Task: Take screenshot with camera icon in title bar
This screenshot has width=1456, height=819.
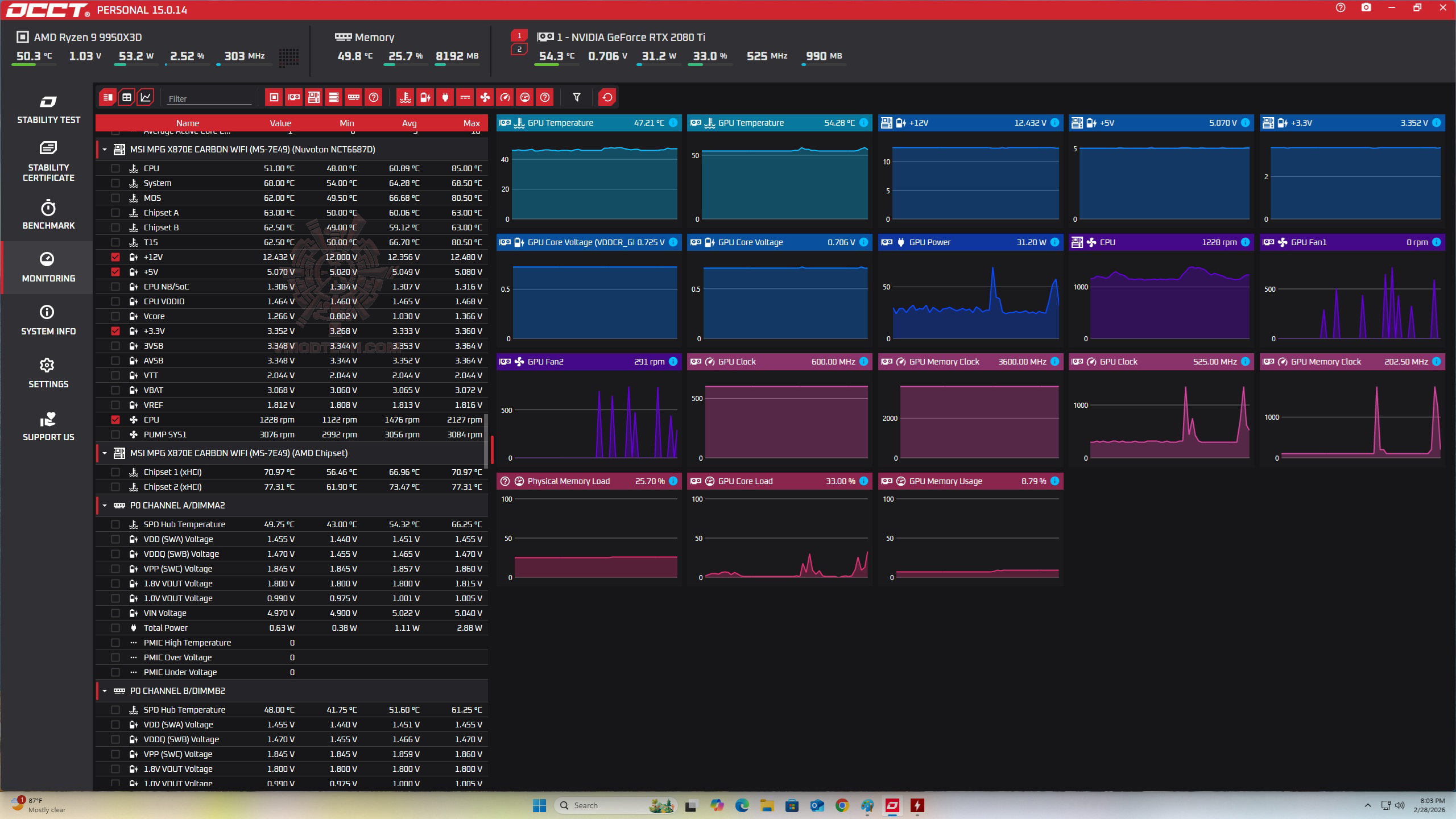Action: [1366, 8]
